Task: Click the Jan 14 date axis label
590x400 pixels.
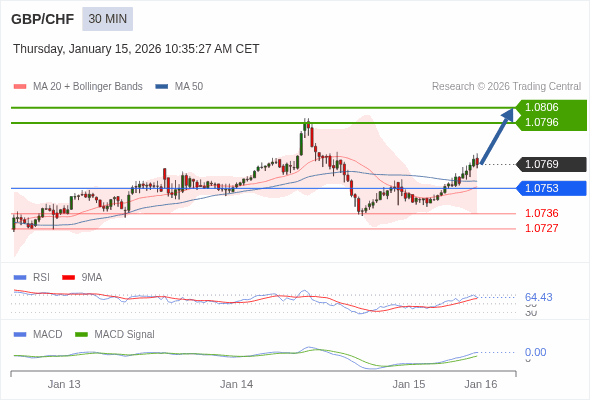Action: (x=236, y=384)
